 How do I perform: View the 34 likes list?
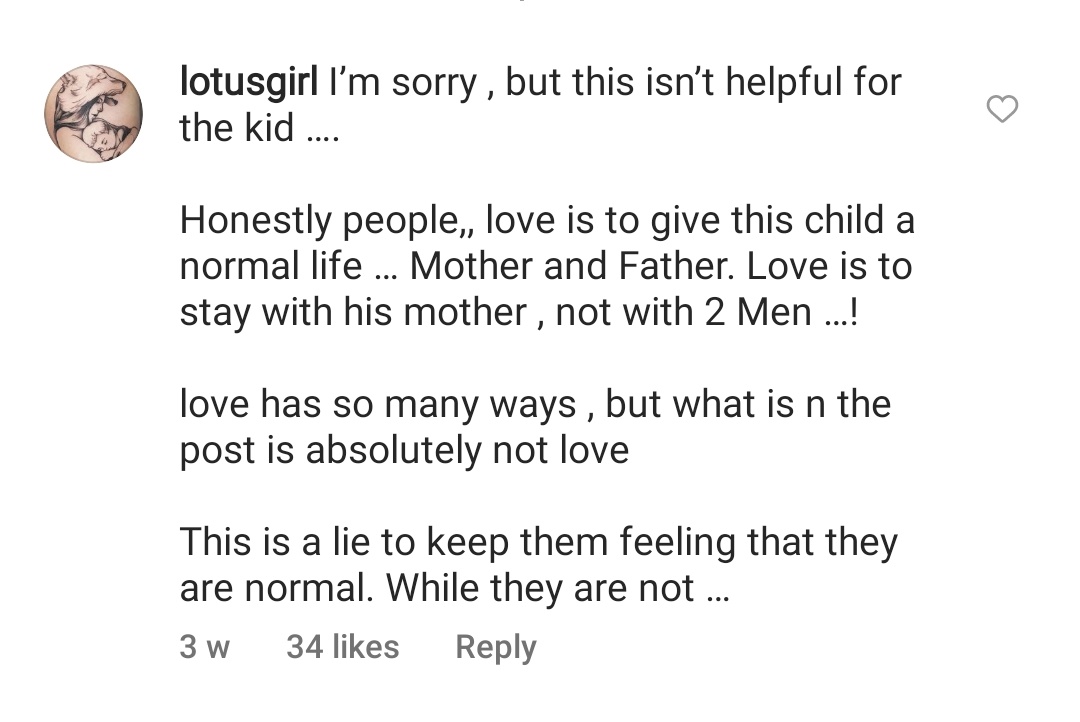click(342, 647)
